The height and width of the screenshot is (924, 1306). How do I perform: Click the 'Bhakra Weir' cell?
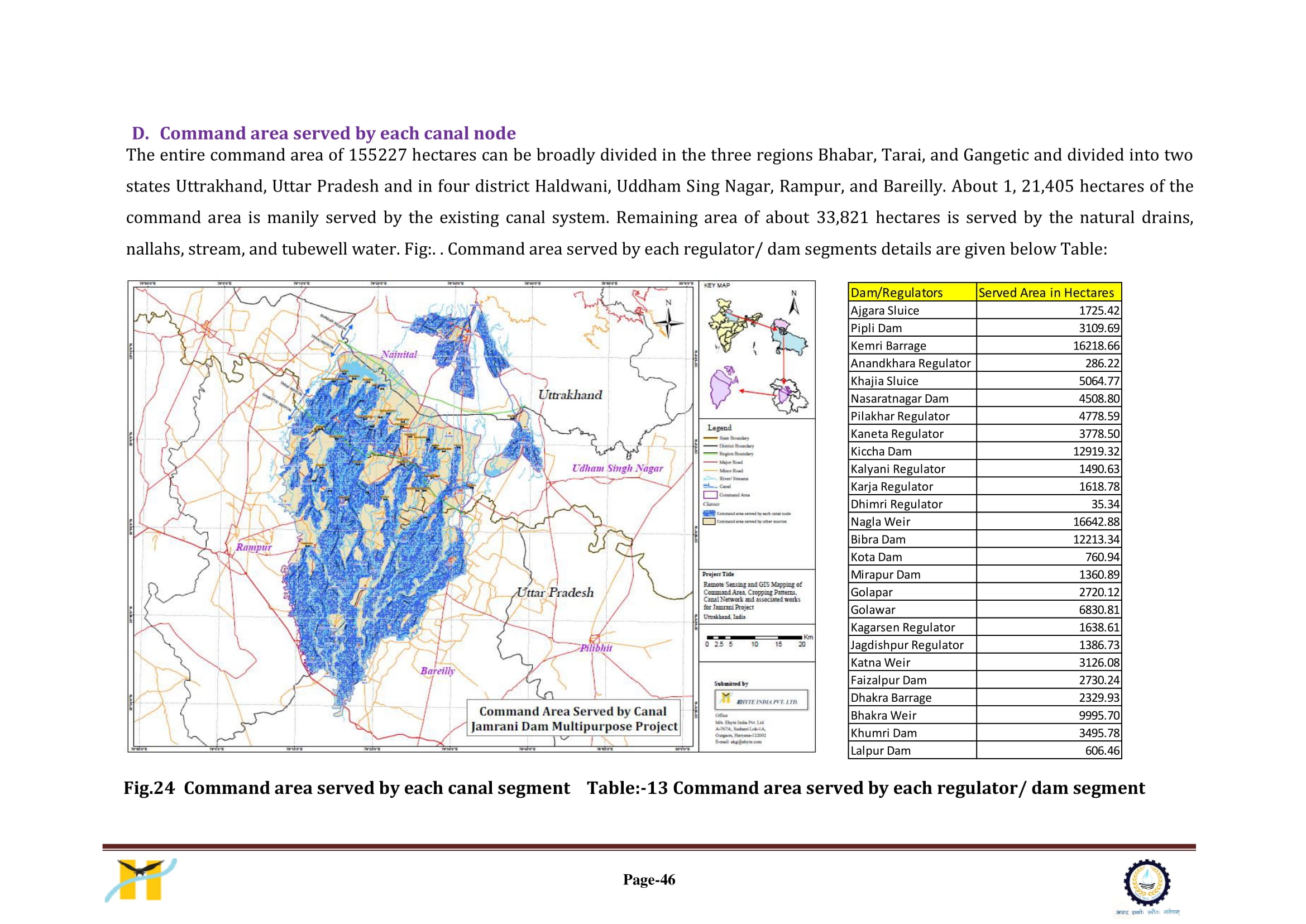(912, 716)
